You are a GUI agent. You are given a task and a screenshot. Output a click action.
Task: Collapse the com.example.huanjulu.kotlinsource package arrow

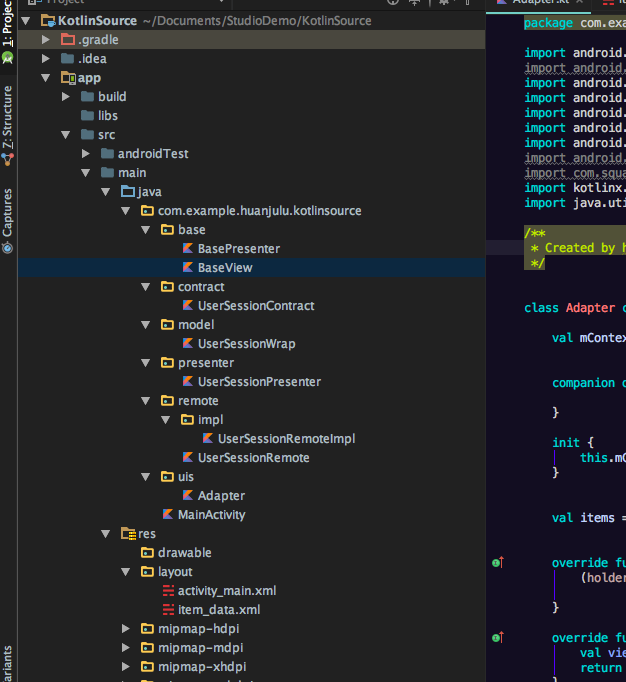click(x=125, y=211)
